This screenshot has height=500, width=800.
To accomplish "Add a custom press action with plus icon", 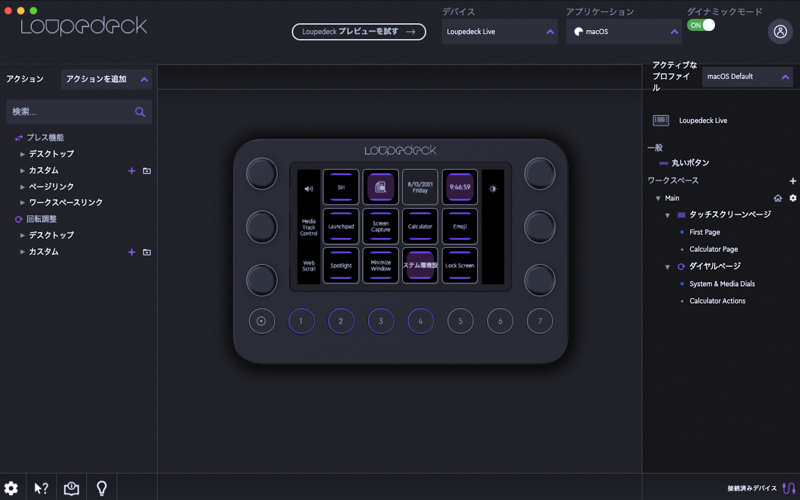I will [132, 171].
